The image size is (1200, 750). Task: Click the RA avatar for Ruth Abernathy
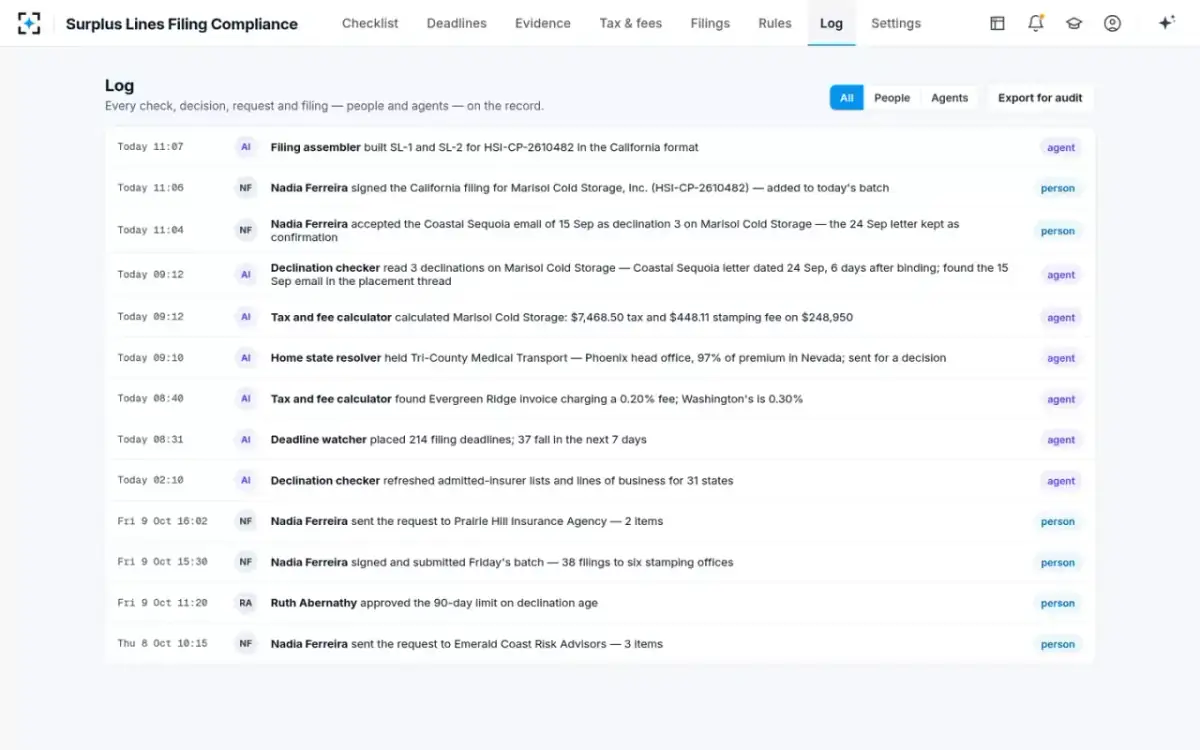pyautogui.click(x=246, y=603)
